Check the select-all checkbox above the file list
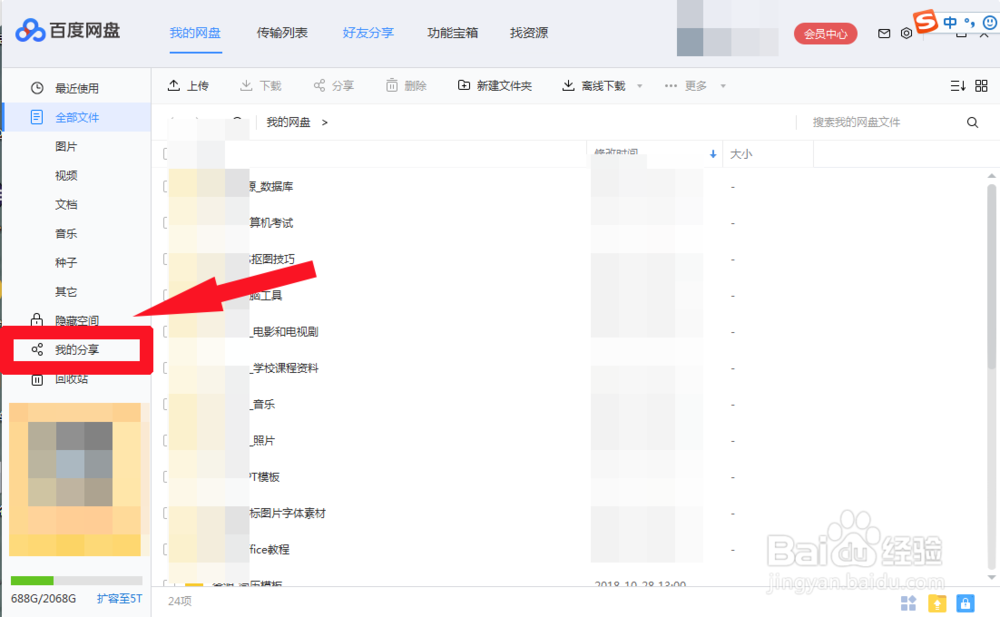The height and width of the screenshot is (617, 1000). point(166,155)
